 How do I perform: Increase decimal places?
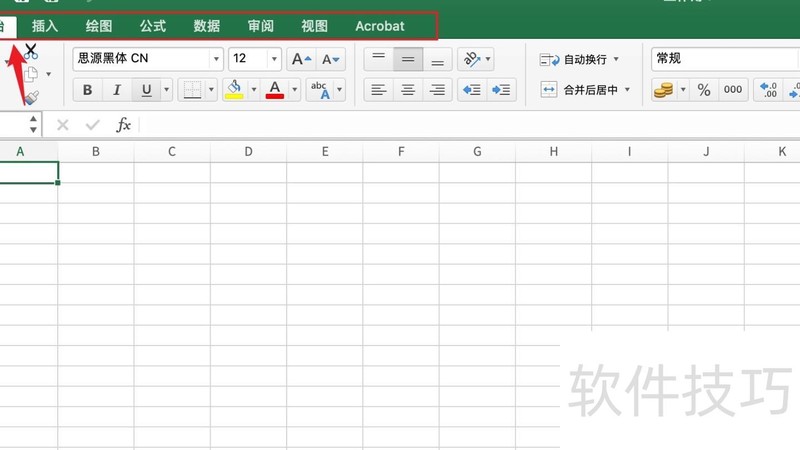pyautogui.click(x=768, y=90)
